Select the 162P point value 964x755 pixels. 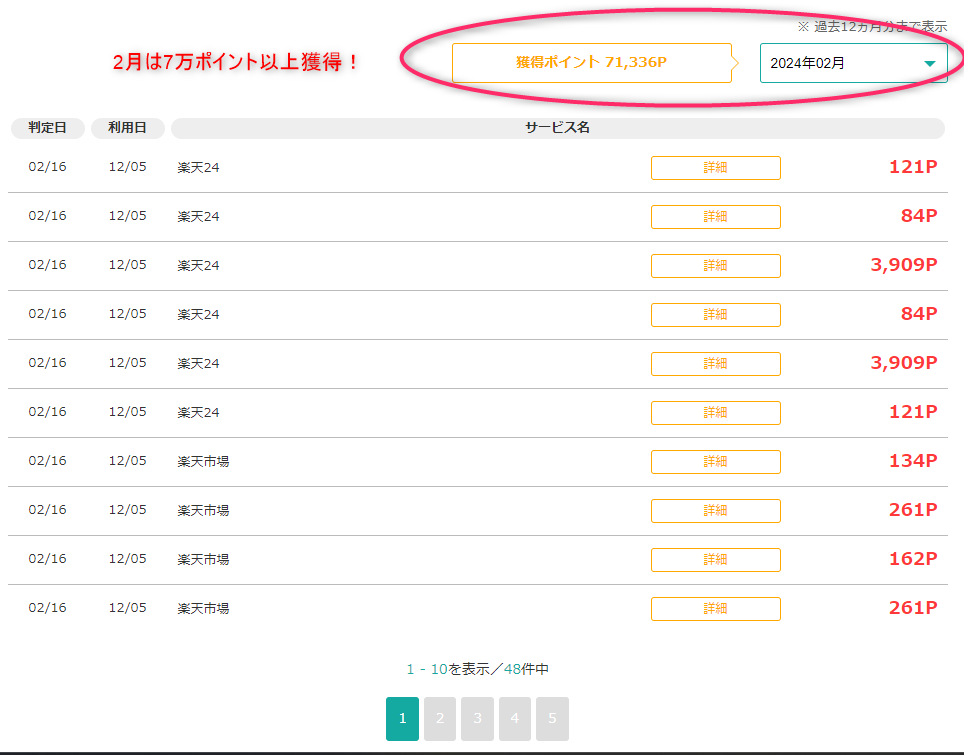(913, 559)
